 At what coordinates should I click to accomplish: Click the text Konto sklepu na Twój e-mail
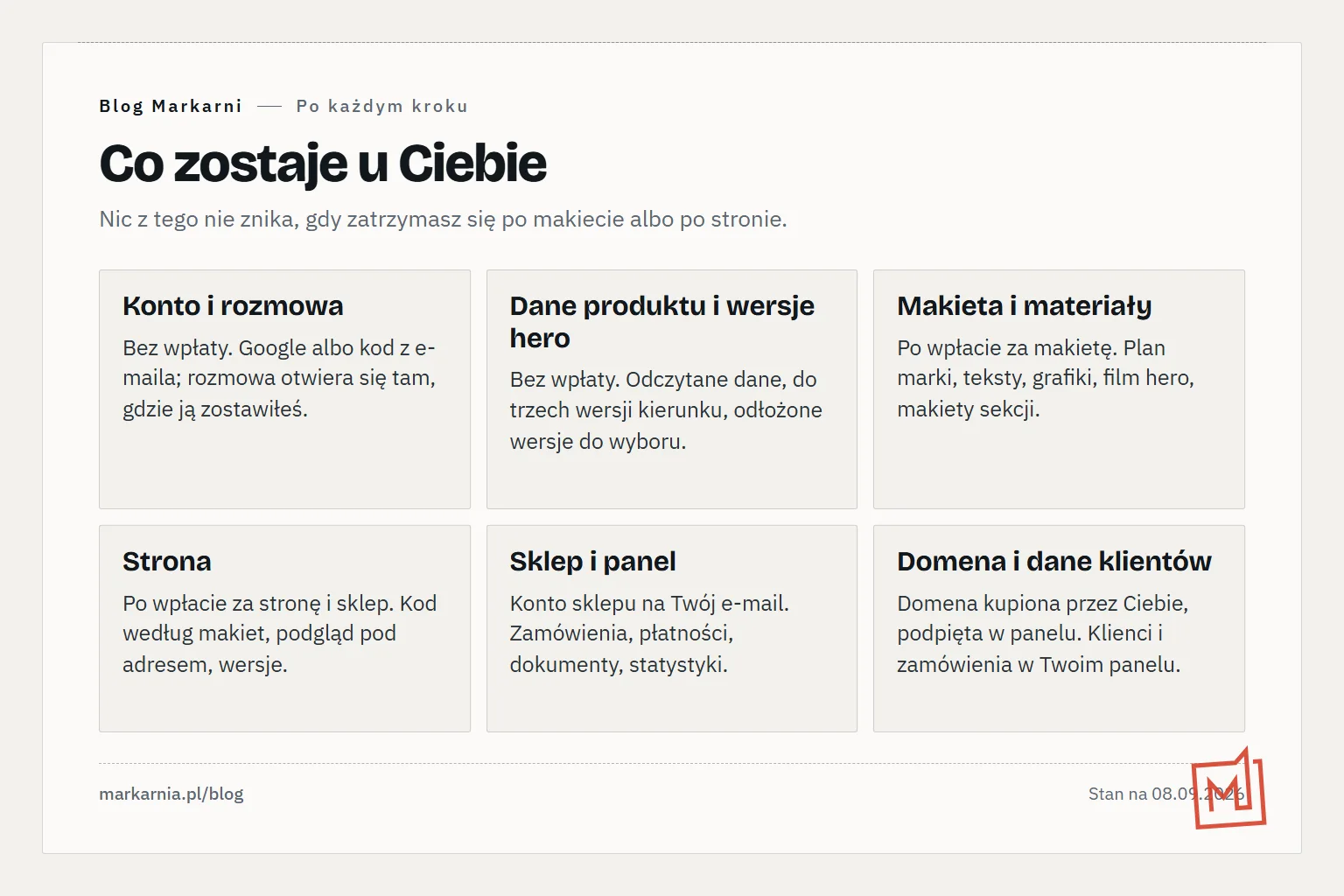pyautogui.click(x=649, y=603)
